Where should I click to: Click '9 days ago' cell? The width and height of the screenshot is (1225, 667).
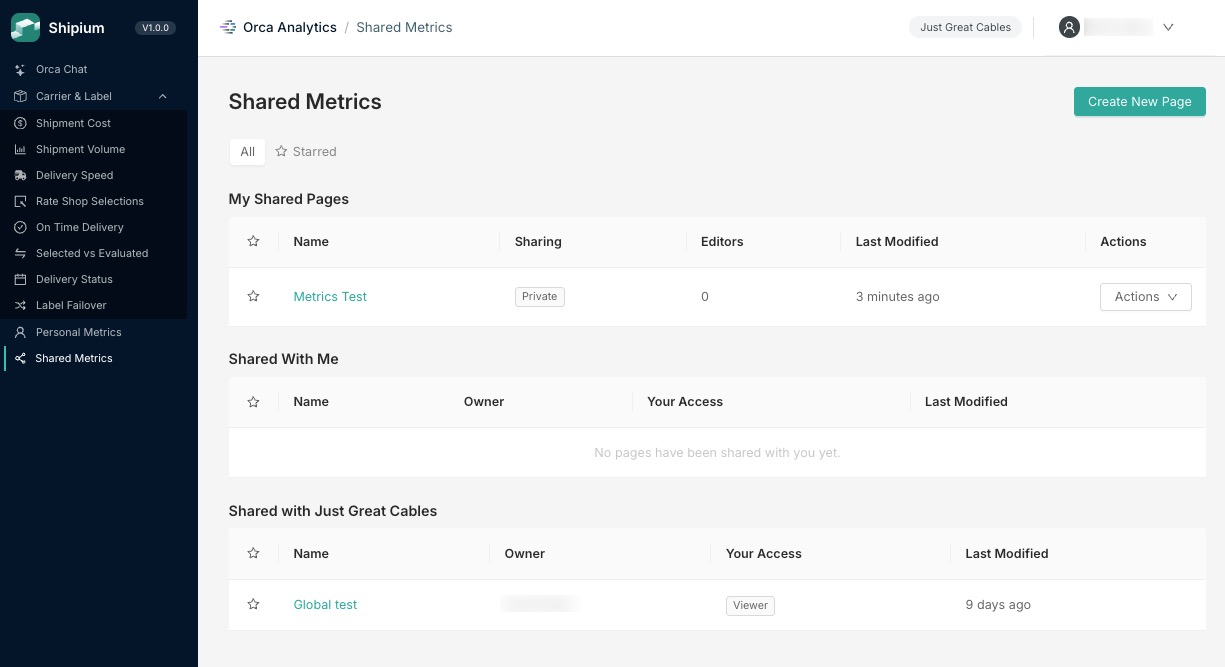998,604
